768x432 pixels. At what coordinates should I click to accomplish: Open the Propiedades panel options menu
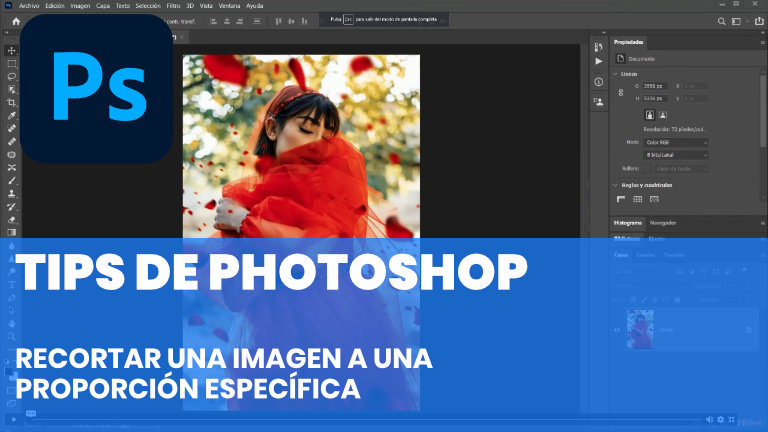tap(762, 43)
